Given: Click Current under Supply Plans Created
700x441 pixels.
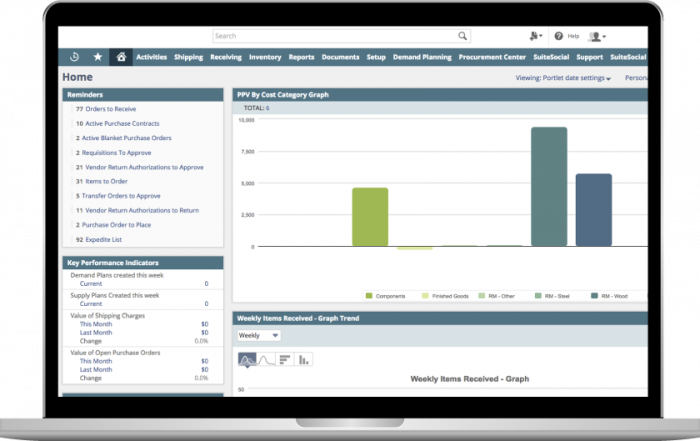Looking at the screenshot, I should pyautogui.click(x=91, y=304).
